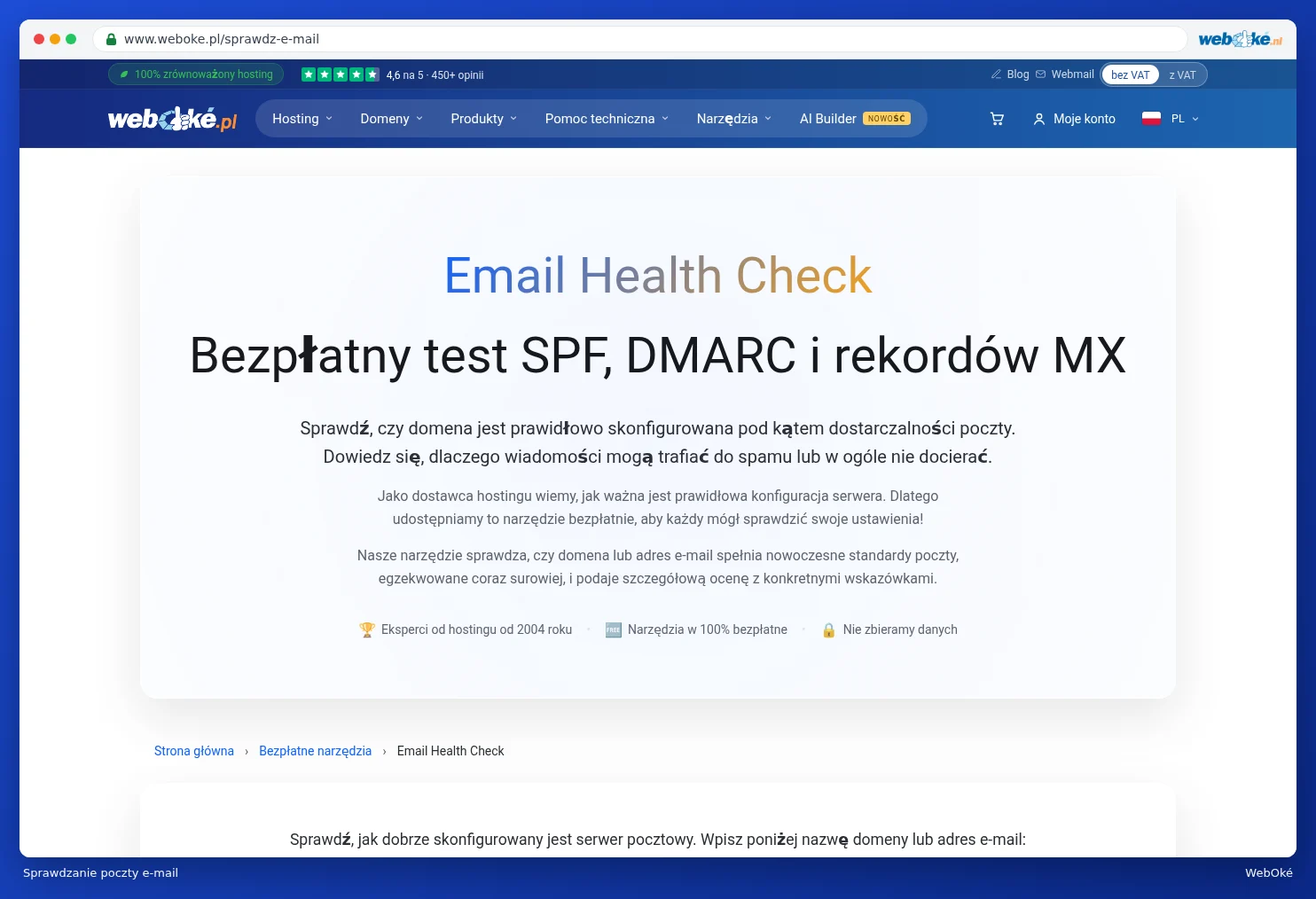Open Webmail link in top bar
This screenshot has width=1316, height=899.
click(x=1073, y=74)
